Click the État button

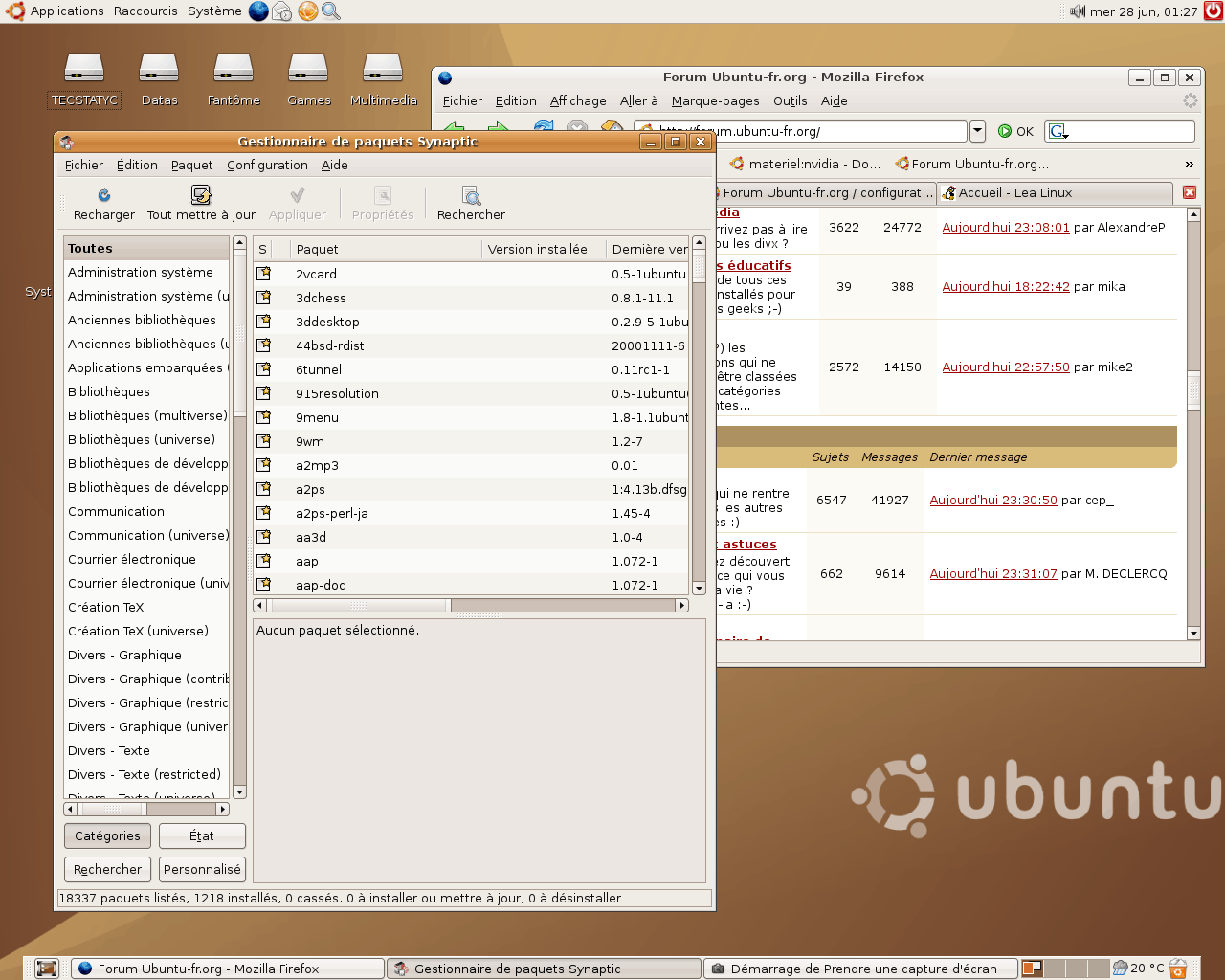[x=202, y=835]
